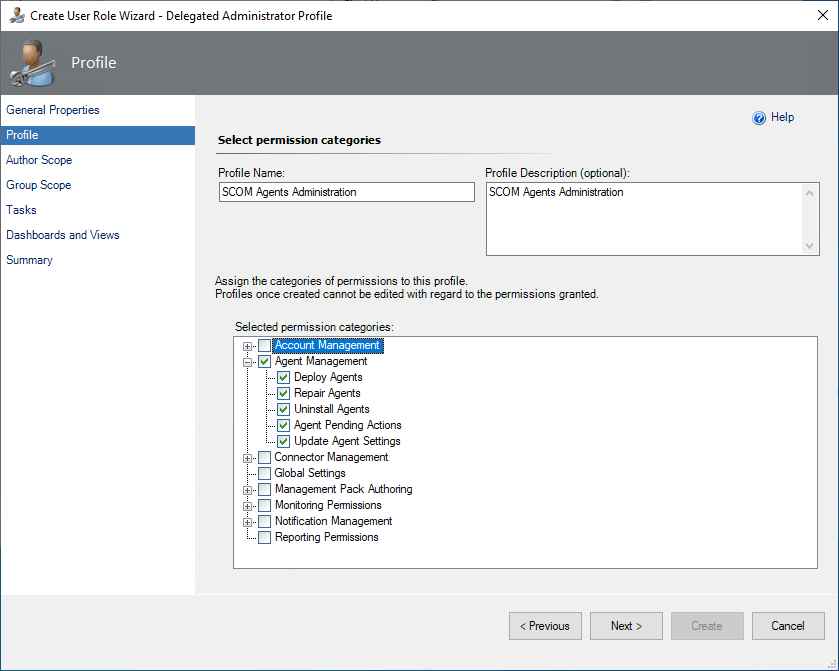The height and width of the screenshot is (671, 839).
Task: Select the Update Agent Settings label
Action: (x=347, y=442)
